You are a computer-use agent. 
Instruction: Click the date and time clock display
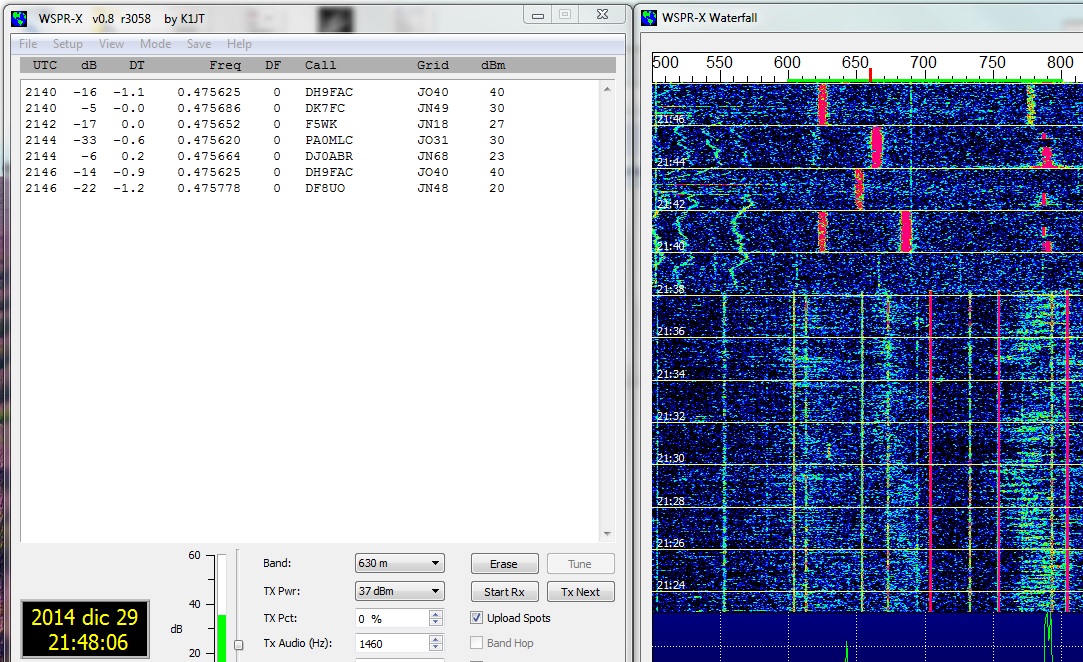(85, 629)
